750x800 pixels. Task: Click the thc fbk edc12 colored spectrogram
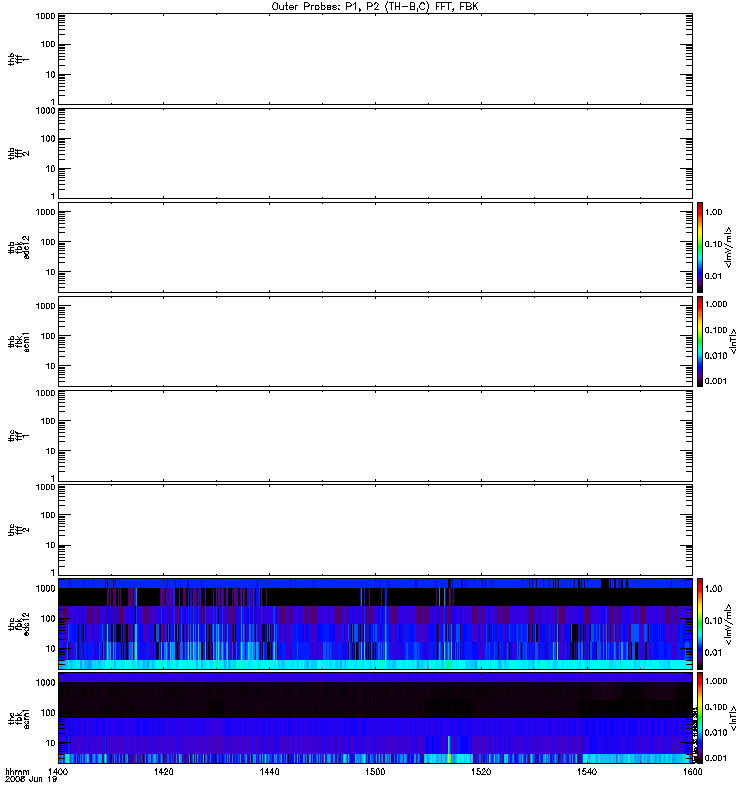pos(376,624)
